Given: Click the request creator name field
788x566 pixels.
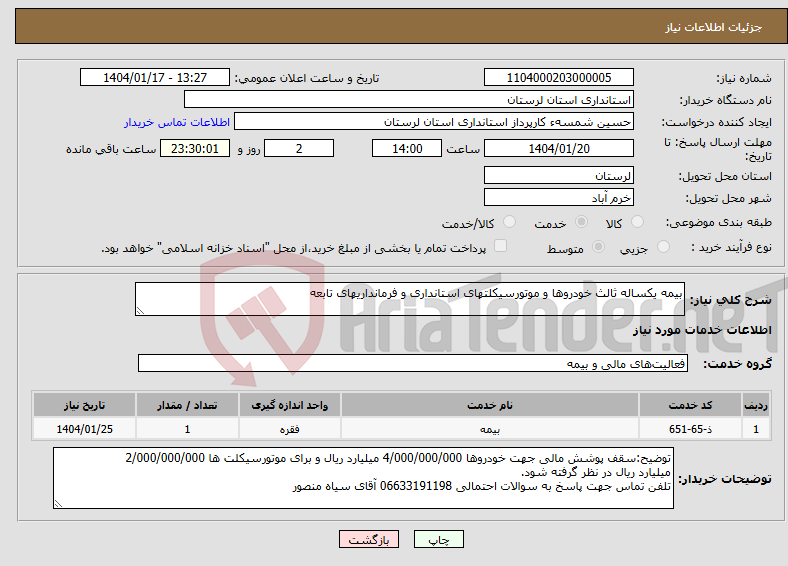Looking at the screenshot, I should click(434, 122).
